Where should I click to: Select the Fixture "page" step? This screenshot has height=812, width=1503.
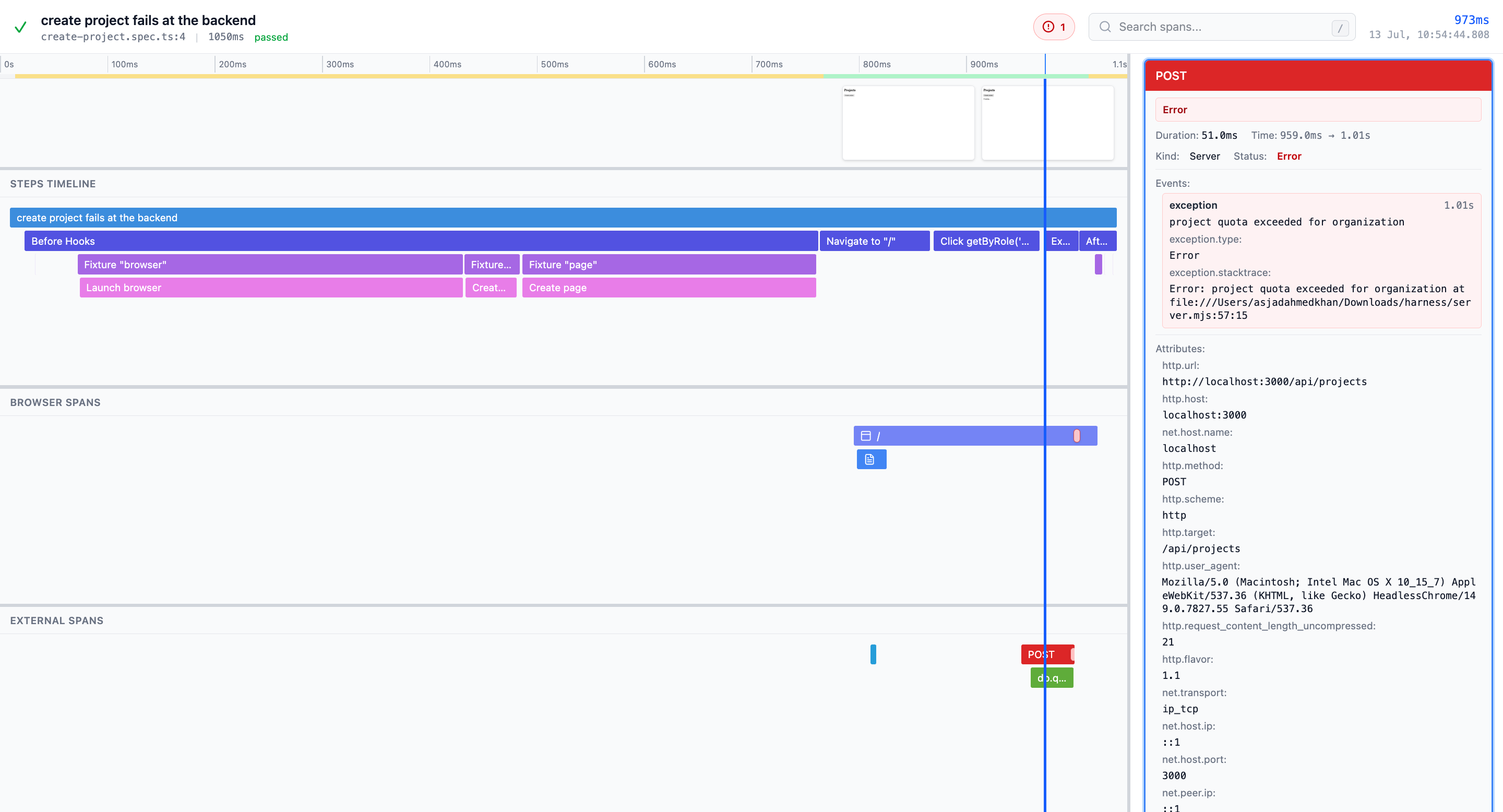669,264
